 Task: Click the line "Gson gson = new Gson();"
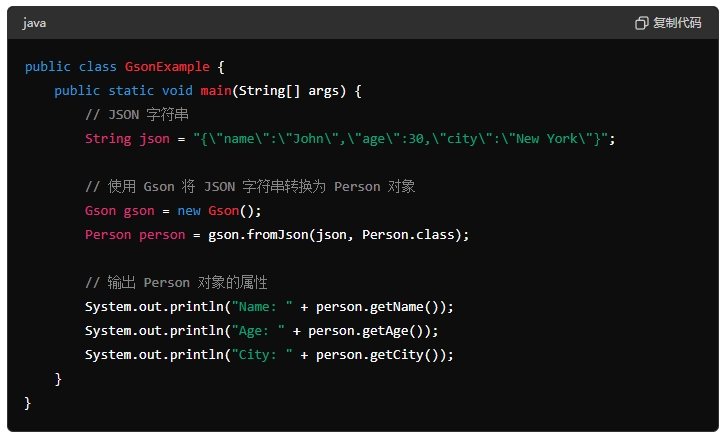(x=173, y=211)
